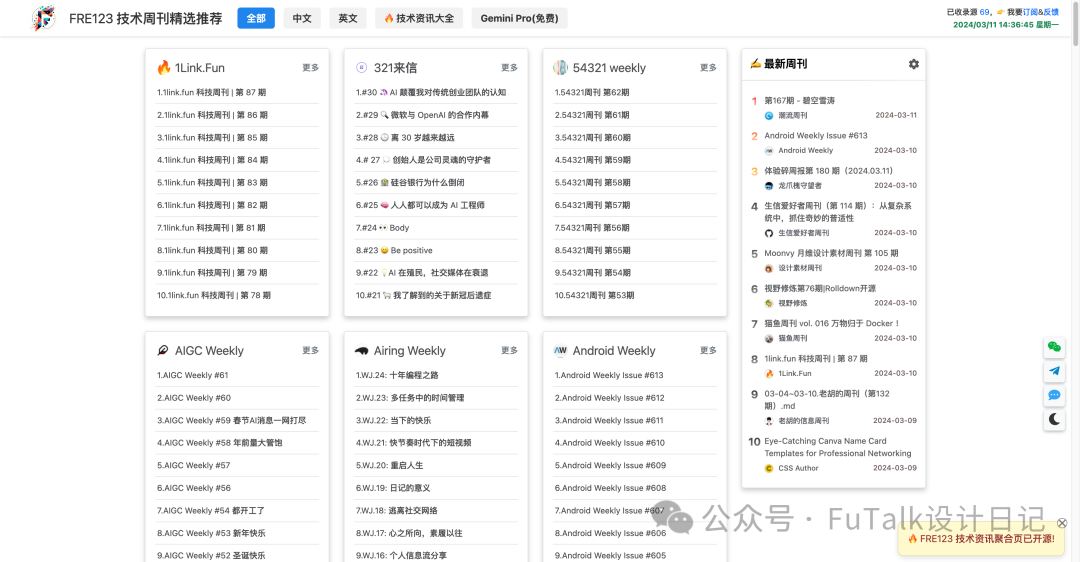The width and height of the screenshot is (1080, 562).
Task: Open the WeChat floating icon
Action: 1054,347
